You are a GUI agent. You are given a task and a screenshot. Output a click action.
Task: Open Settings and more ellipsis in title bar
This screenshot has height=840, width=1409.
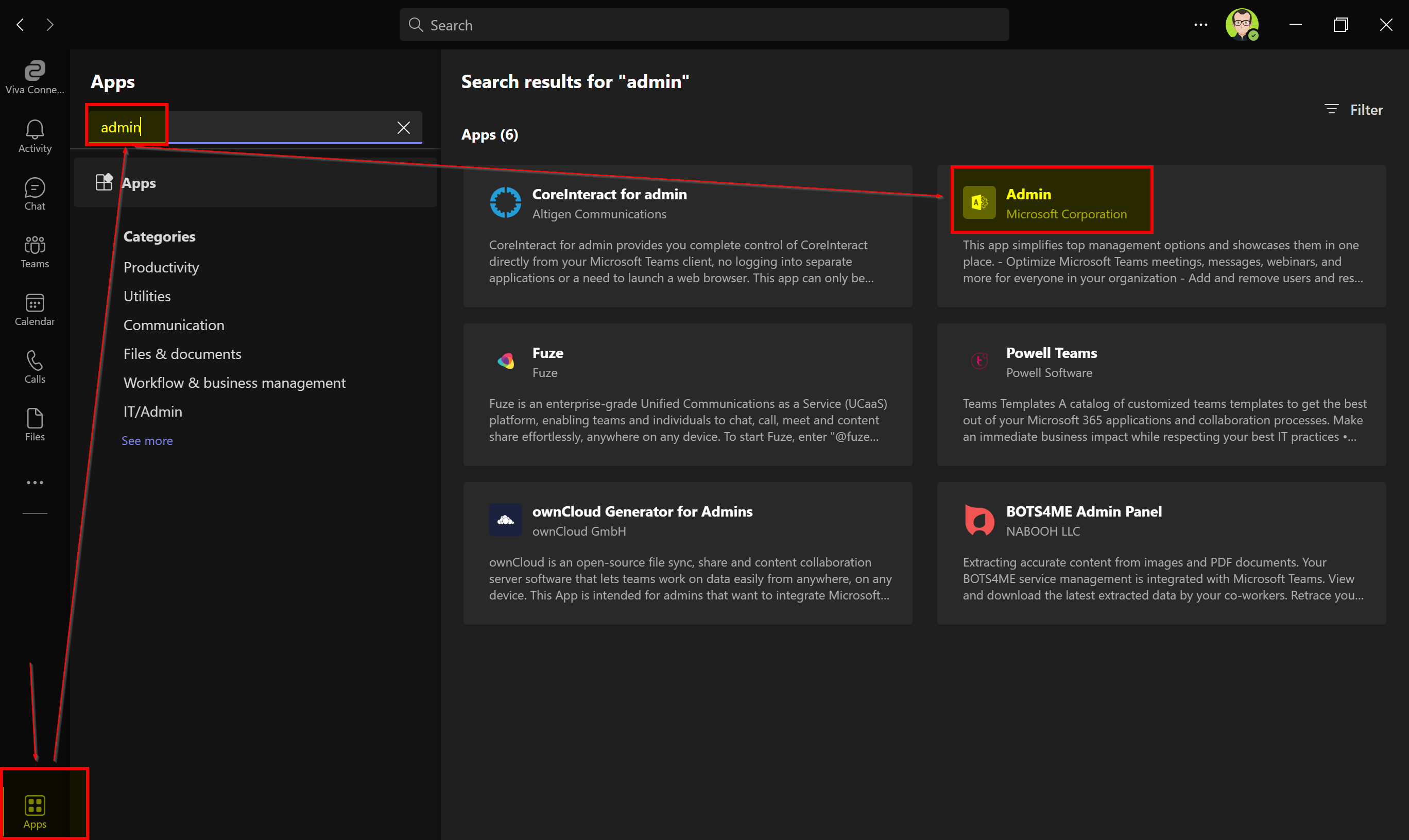pos(1200,25)
